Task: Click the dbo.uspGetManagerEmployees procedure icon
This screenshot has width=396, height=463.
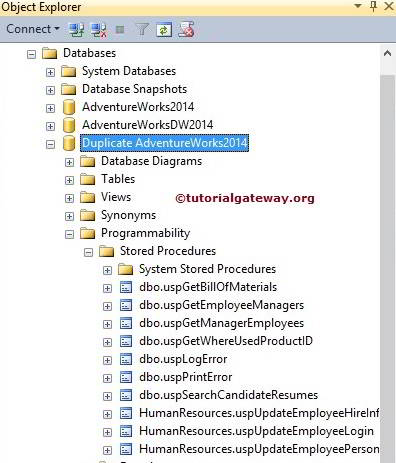Action: coord(126,323)
